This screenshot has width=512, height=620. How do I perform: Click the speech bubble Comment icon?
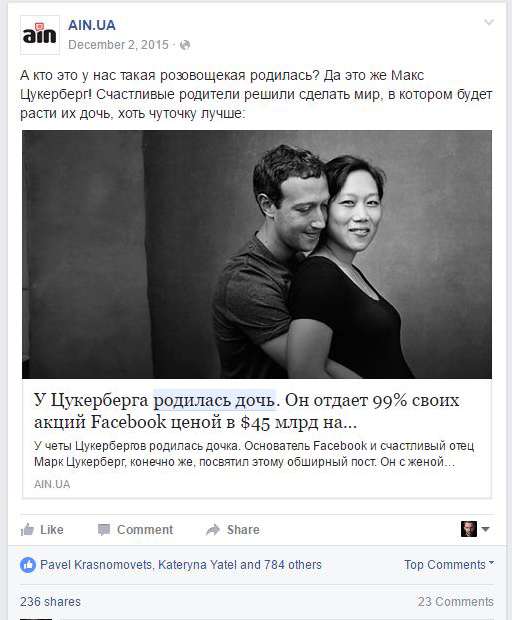click(x=104, y=530)
